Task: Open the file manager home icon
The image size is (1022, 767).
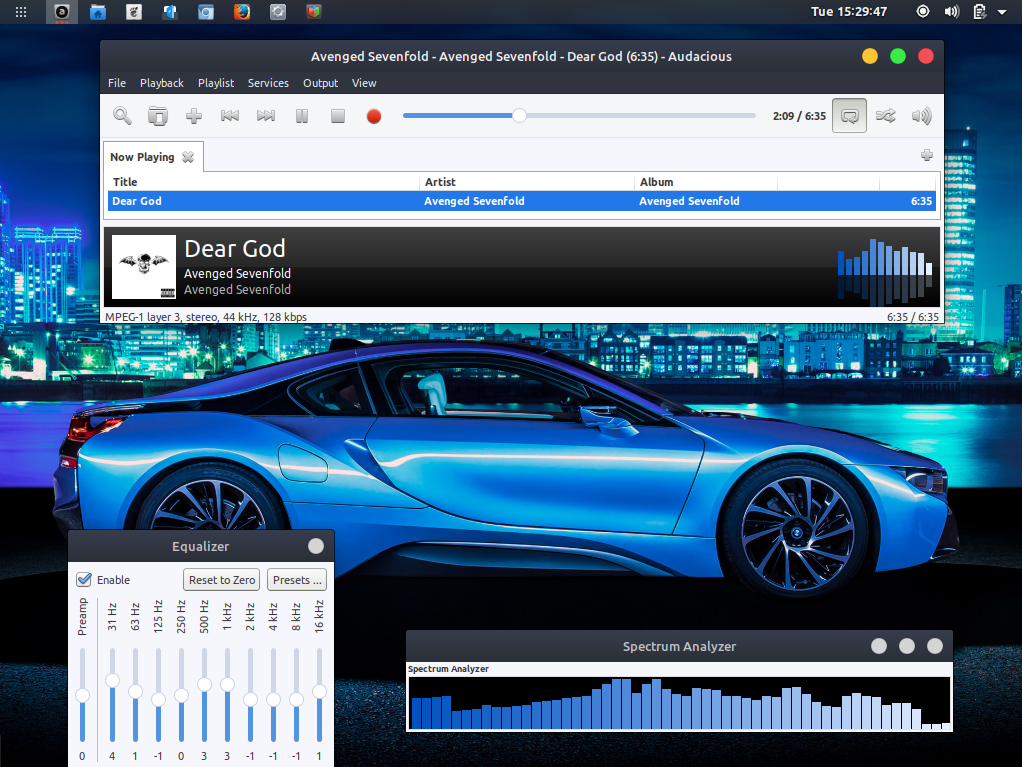Action: (x=98, y=12)
